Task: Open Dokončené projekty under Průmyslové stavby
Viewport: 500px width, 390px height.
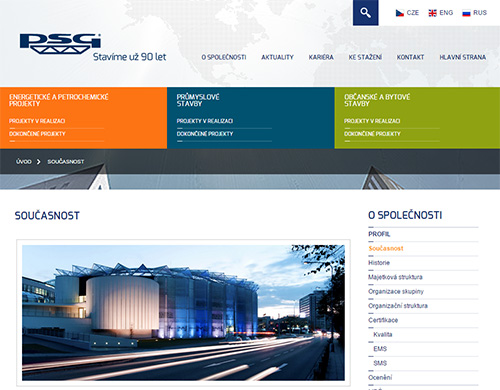Action: point(205,134)
